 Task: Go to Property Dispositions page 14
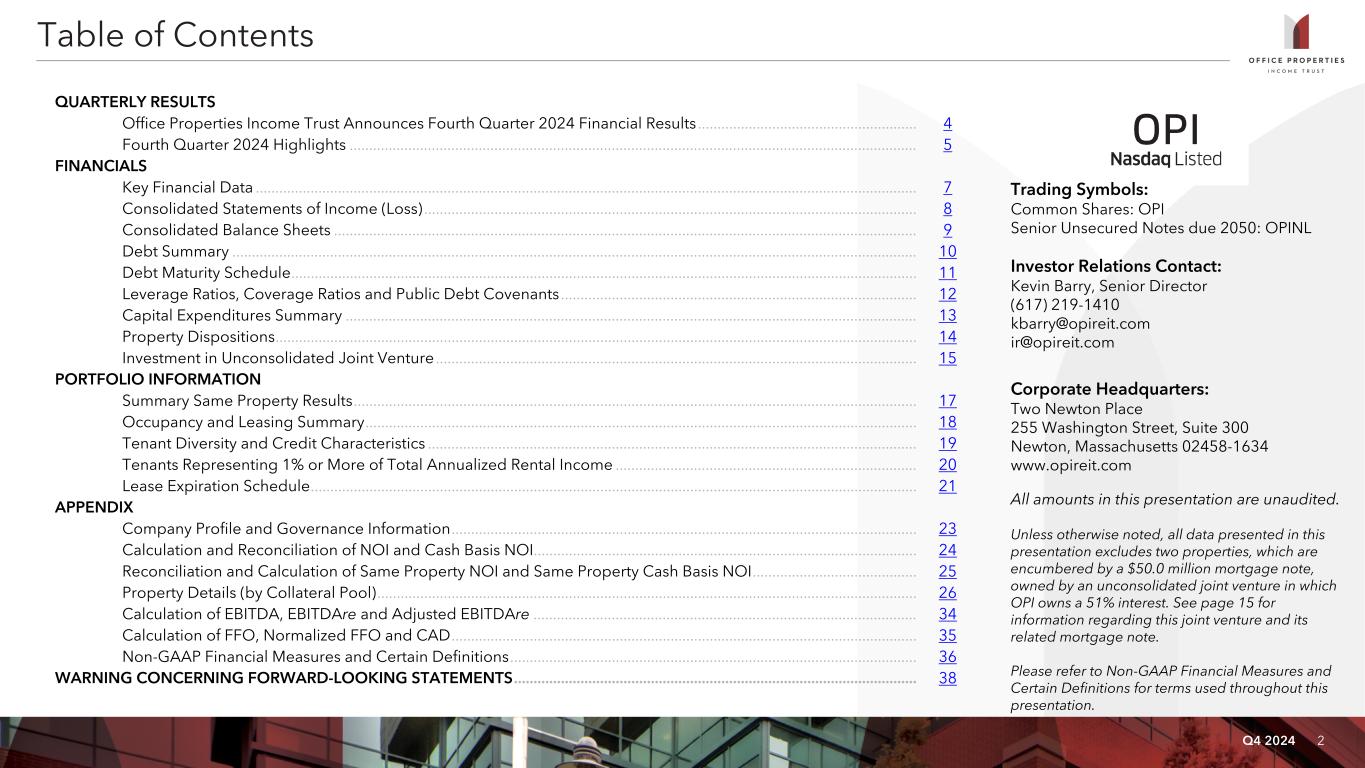tap(947, 337)
